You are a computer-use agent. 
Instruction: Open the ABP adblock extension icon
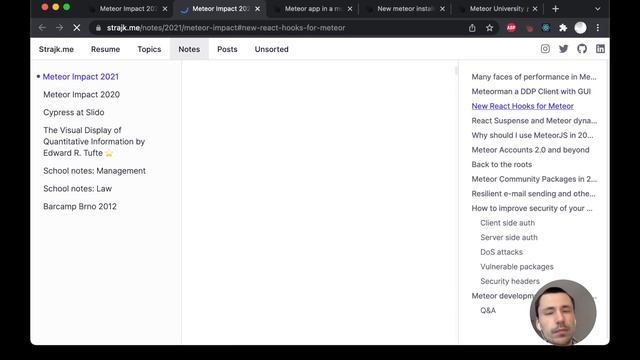511,28
